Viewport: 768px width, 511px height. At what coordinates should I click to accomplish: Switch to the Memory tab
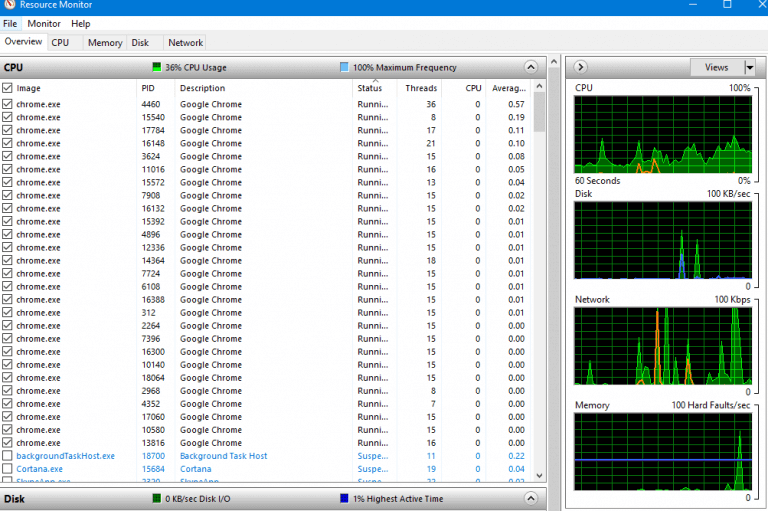[x=105, y=43]
